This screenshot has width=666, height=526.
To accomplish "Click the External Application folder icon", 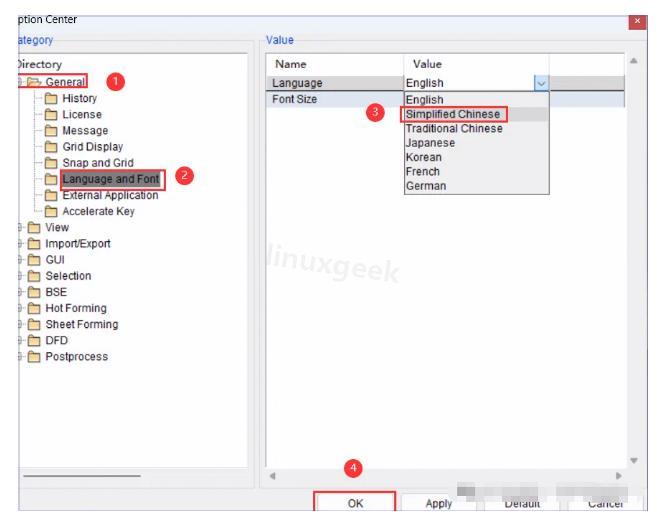I will pyautogui.click(x=51, y=195).
